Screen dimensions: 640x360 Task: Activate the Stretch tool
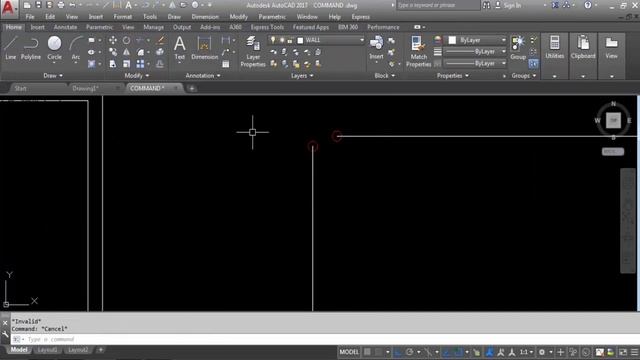coord(113,64)
